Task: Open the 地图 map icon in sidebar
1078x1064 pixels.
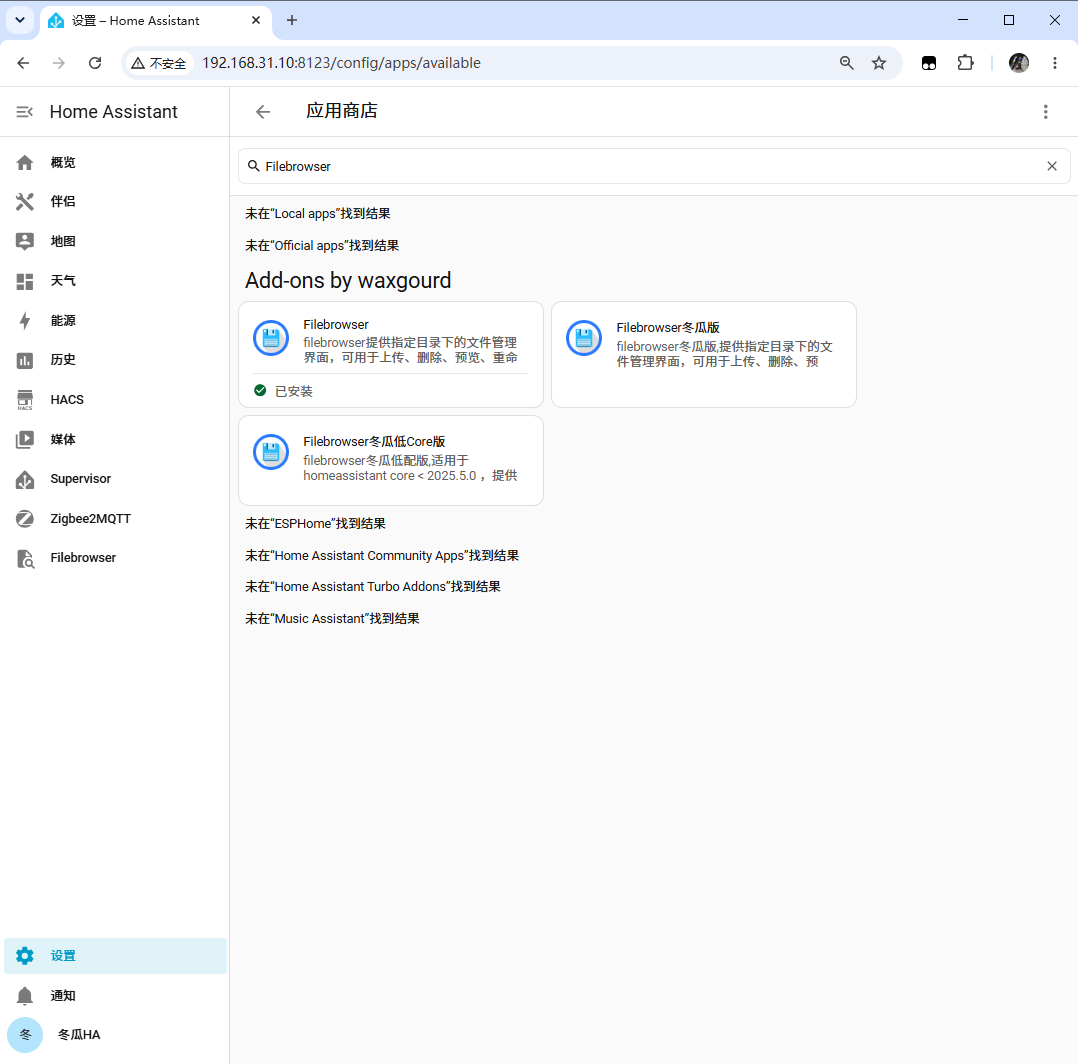Action: (25, 241)
